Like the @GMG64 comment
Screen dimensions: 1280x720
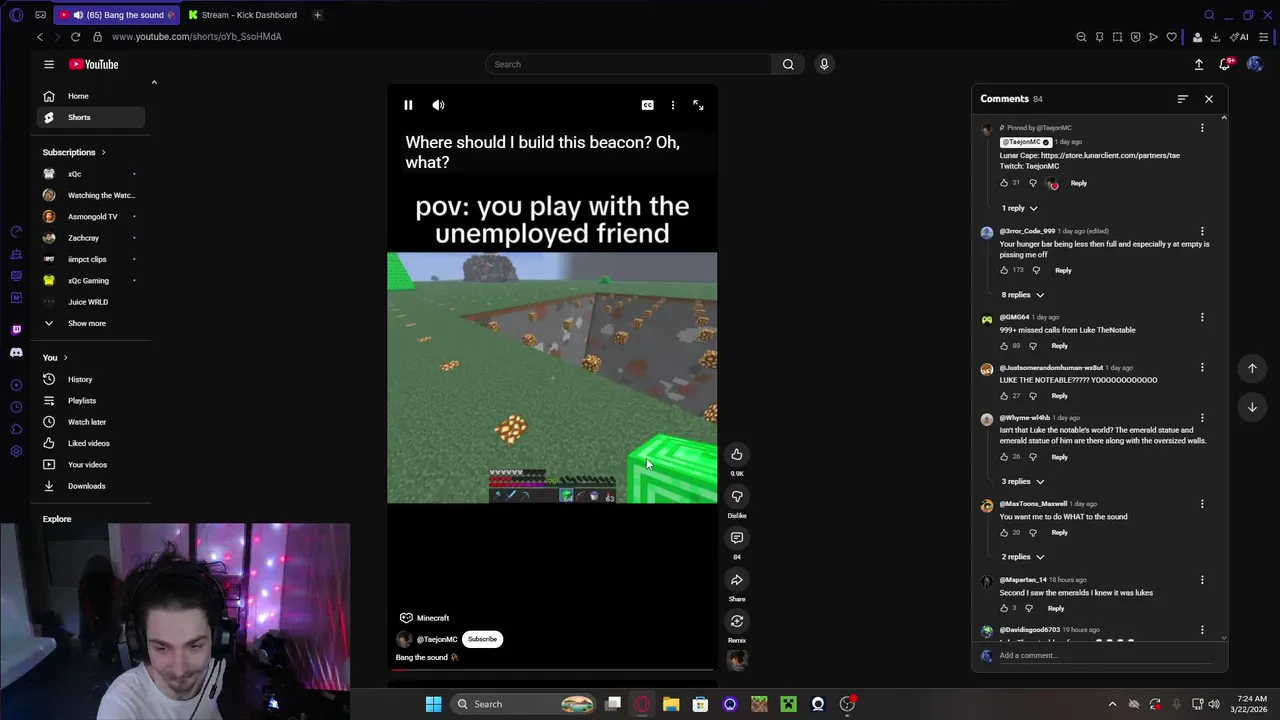click(x=1004, y=346)
